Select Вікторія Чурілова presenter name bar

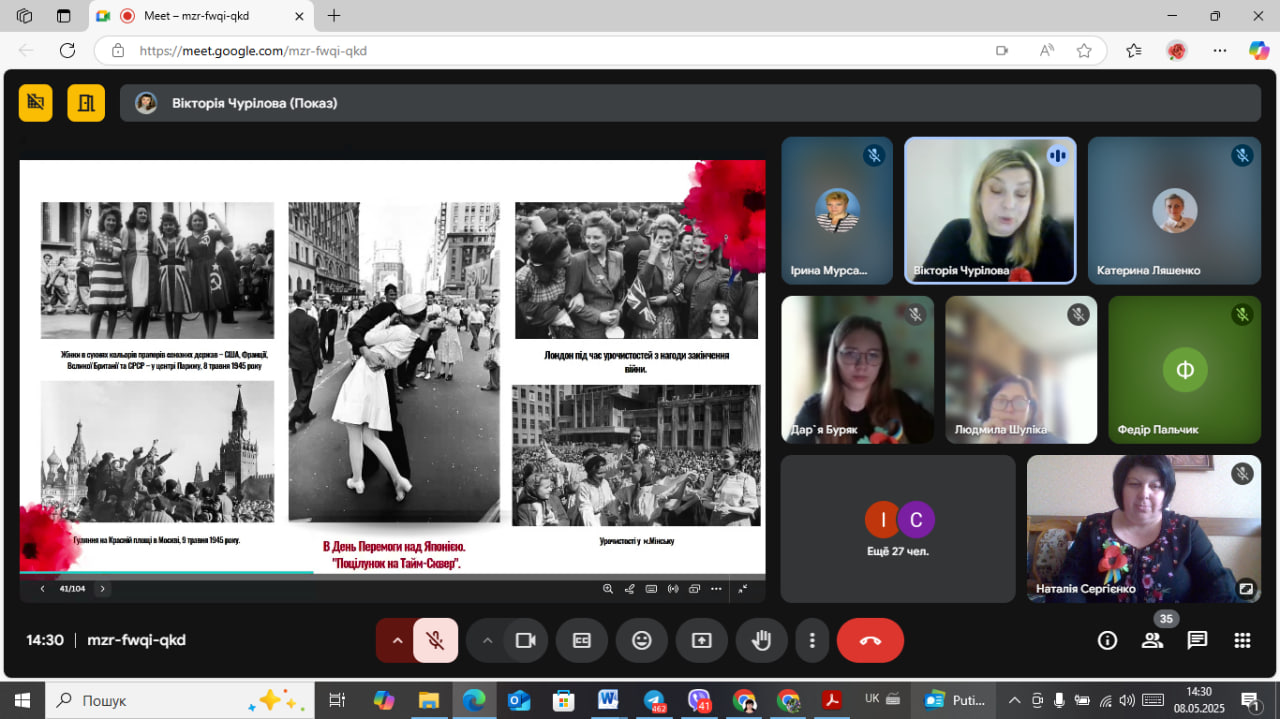690,103
